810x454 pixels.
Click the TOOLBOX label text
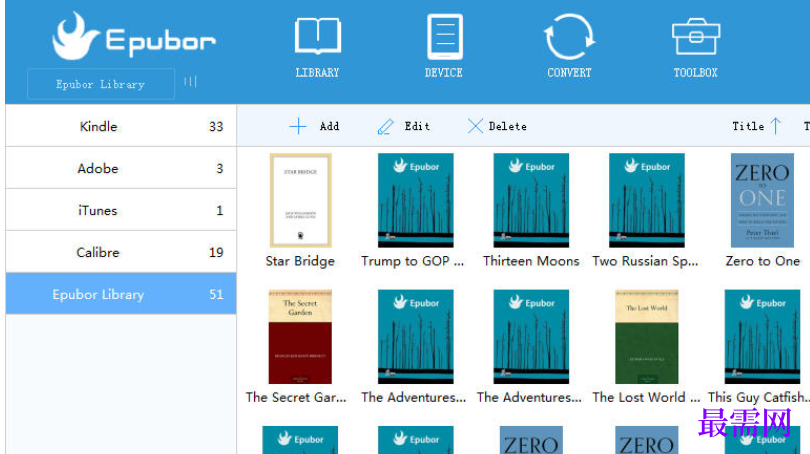click(695, 73)
